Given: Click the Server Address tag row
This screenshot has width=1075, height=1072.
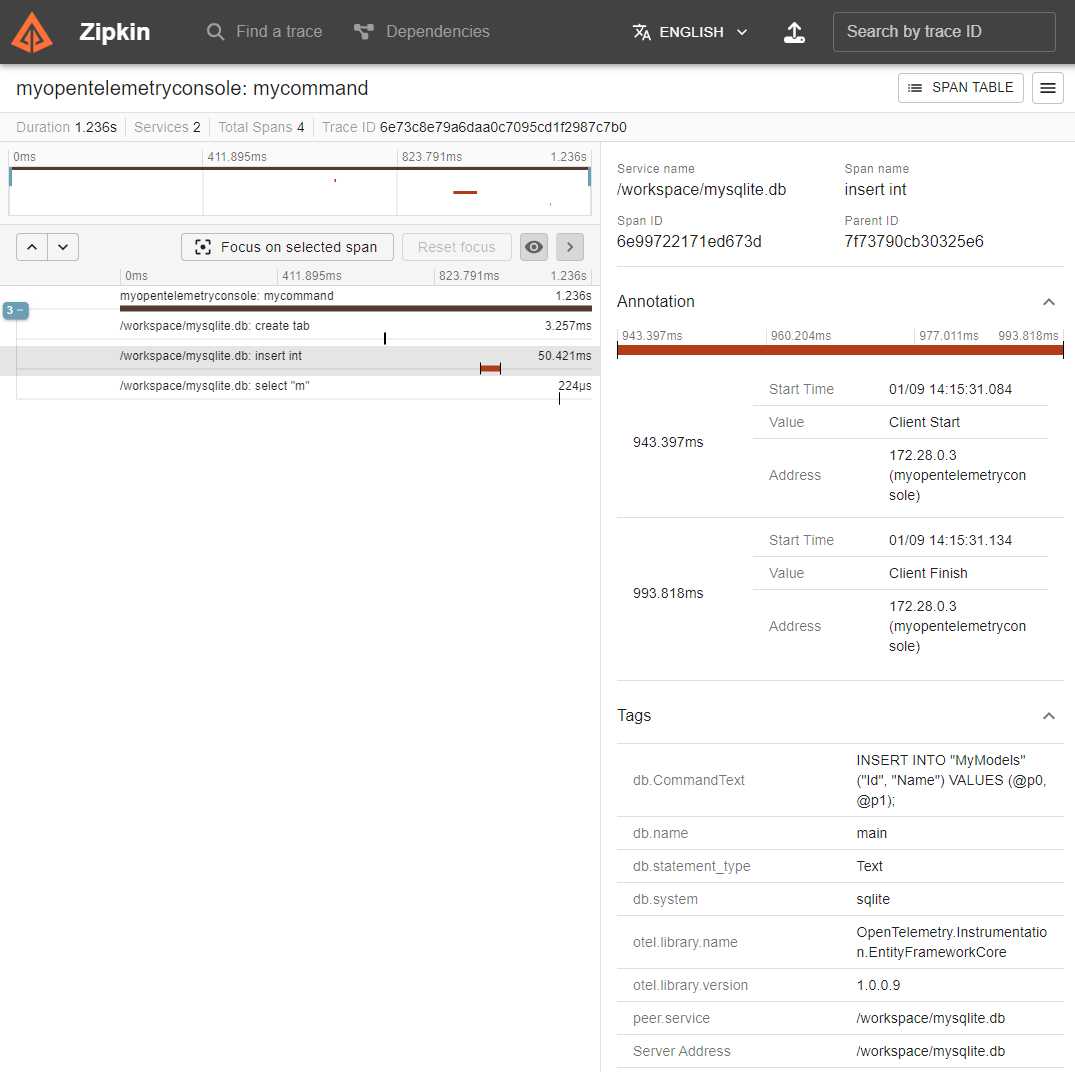Looking at the screenshot, I should tap(840, 1051).
